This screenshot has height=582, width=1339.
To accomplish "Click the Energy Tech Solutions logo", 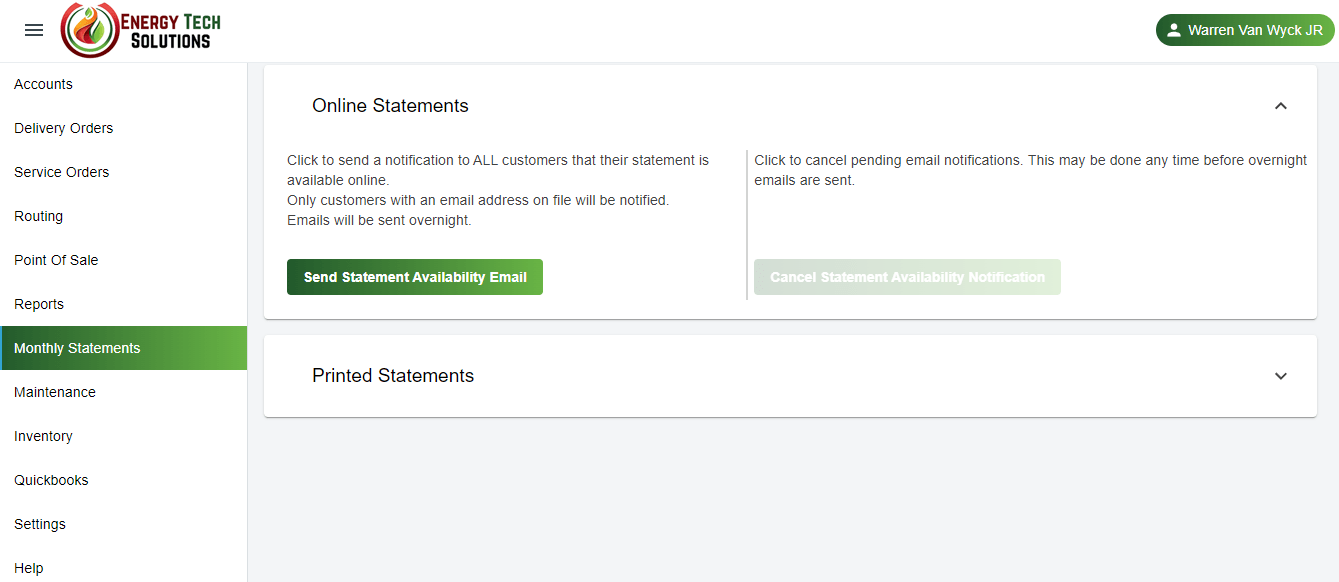I will [141, 30].
